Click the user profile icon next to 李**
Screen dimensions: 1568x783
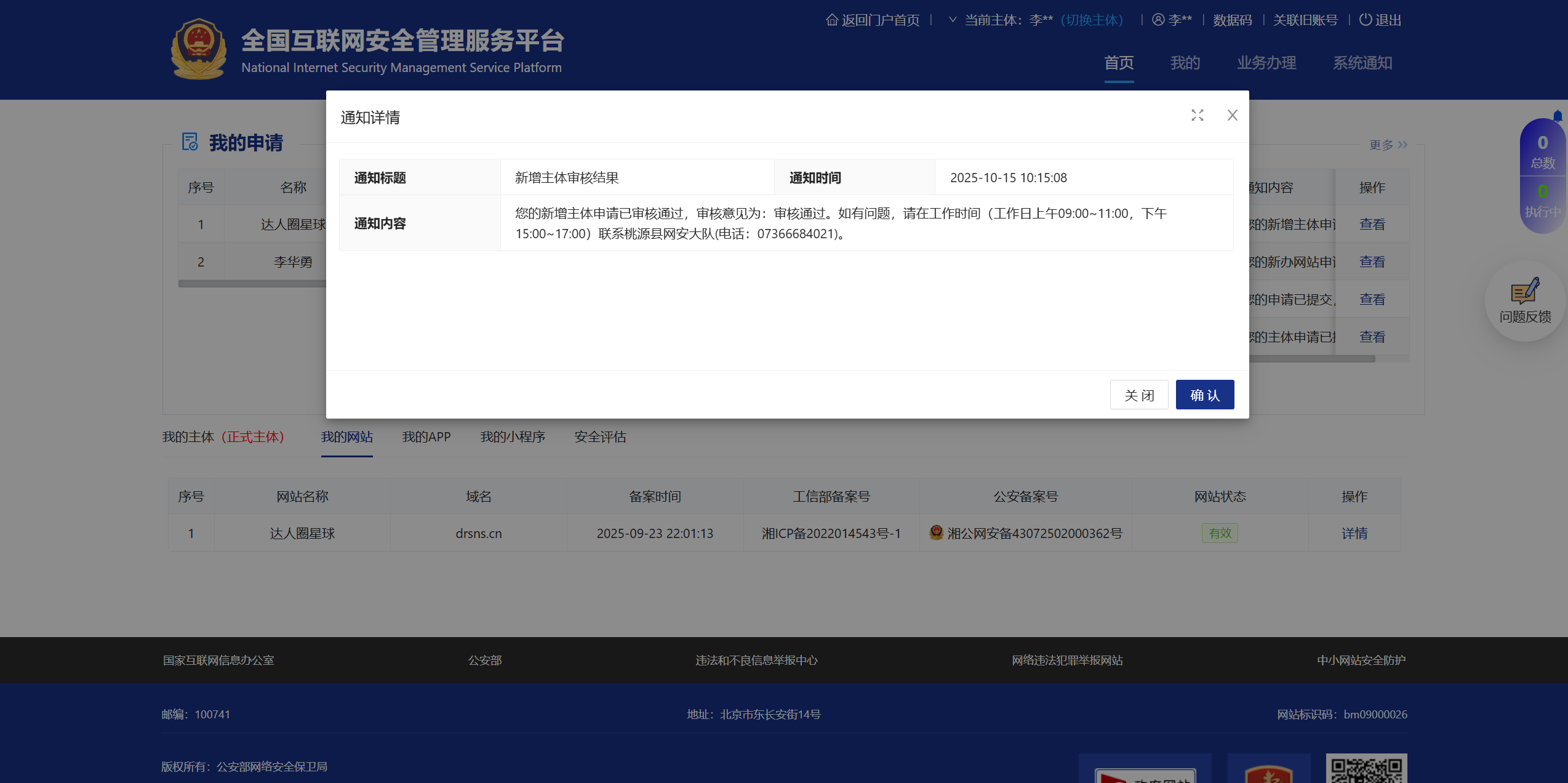pos(1156,20)
